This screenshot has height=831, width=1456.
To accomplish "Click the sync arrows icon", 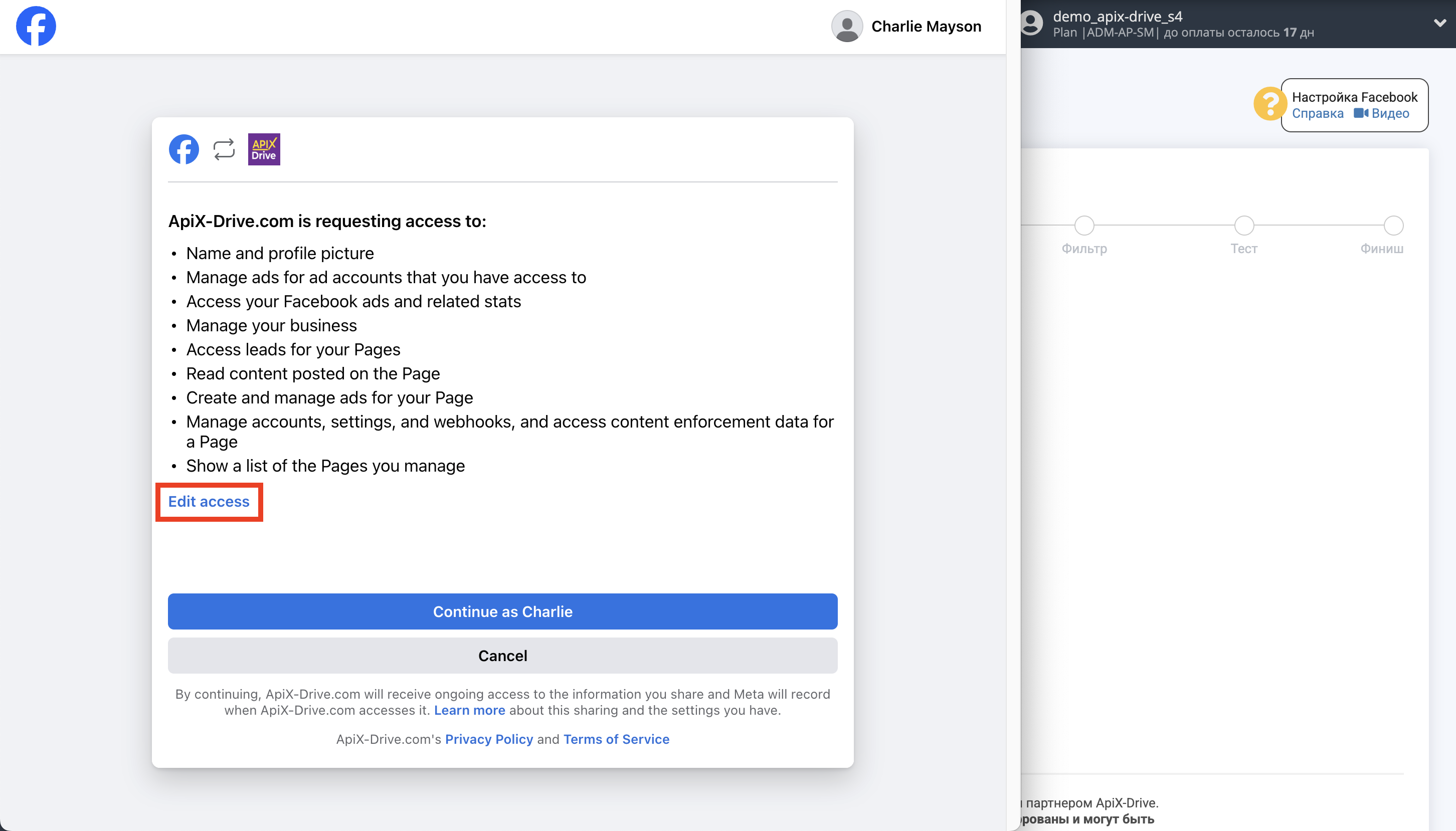I will pos(224,149).
